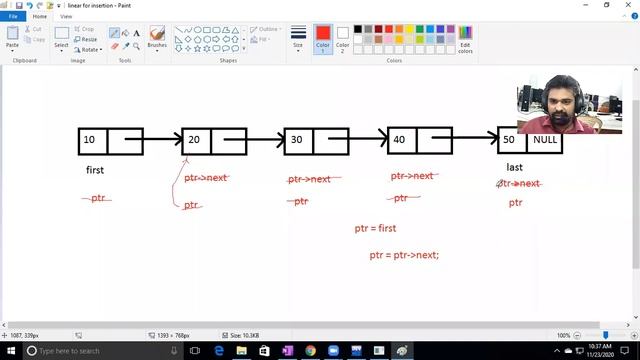The image size is (640, 360).
Task: Open Zoom app from the taskbar
Action: click(333, 351)
